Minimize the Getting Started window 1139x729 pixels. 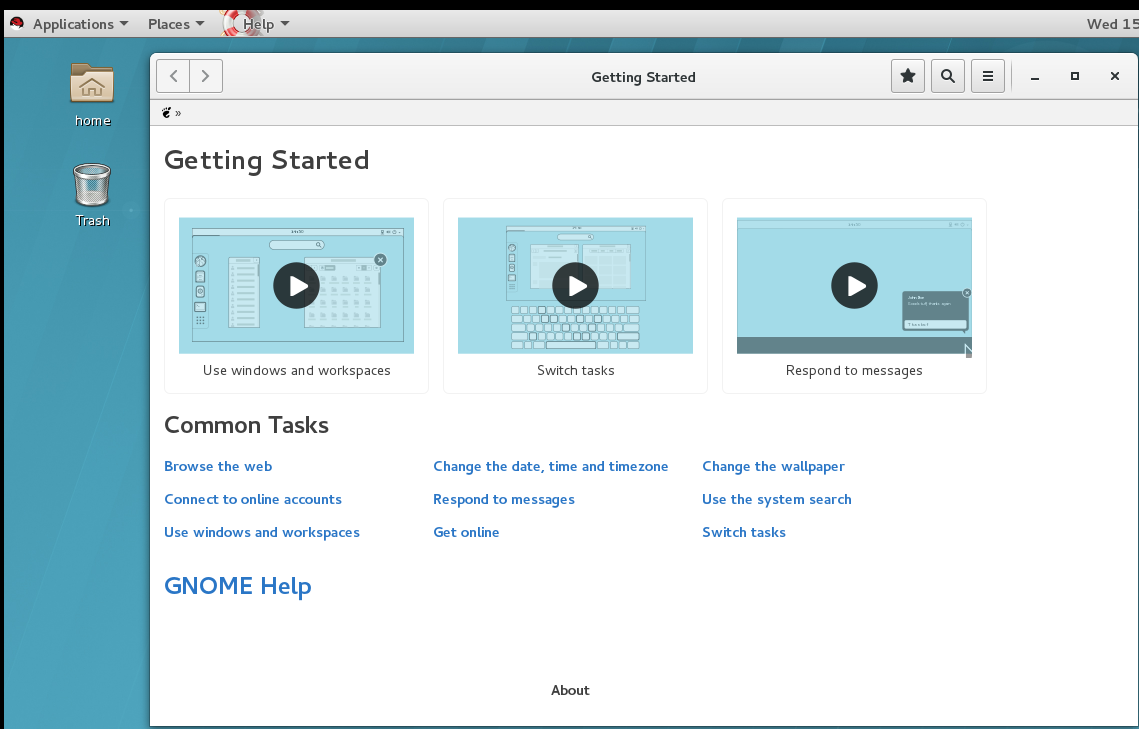[x=1035, y=76]
